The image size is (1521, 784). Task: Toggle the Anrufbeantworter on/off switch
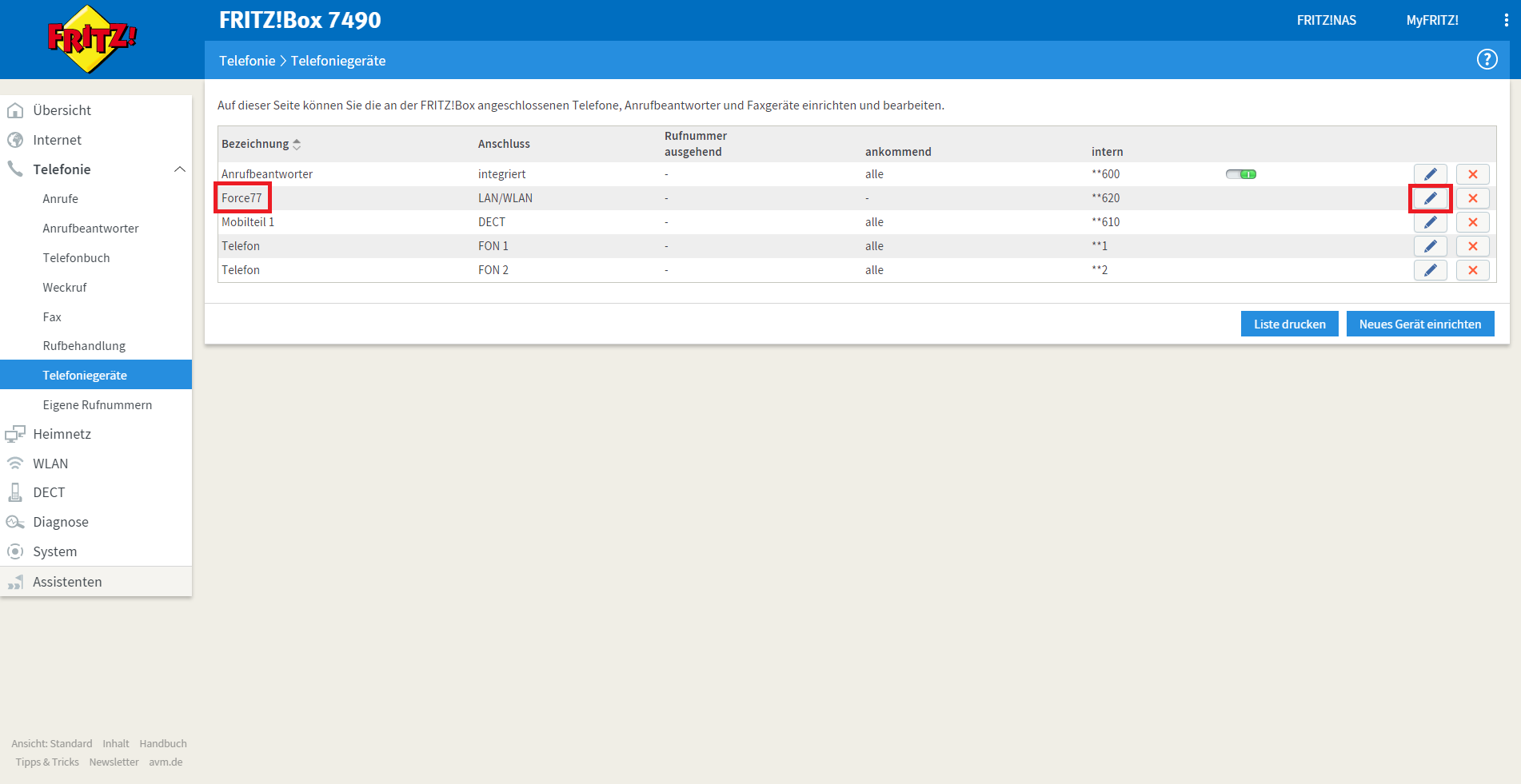1241,174
